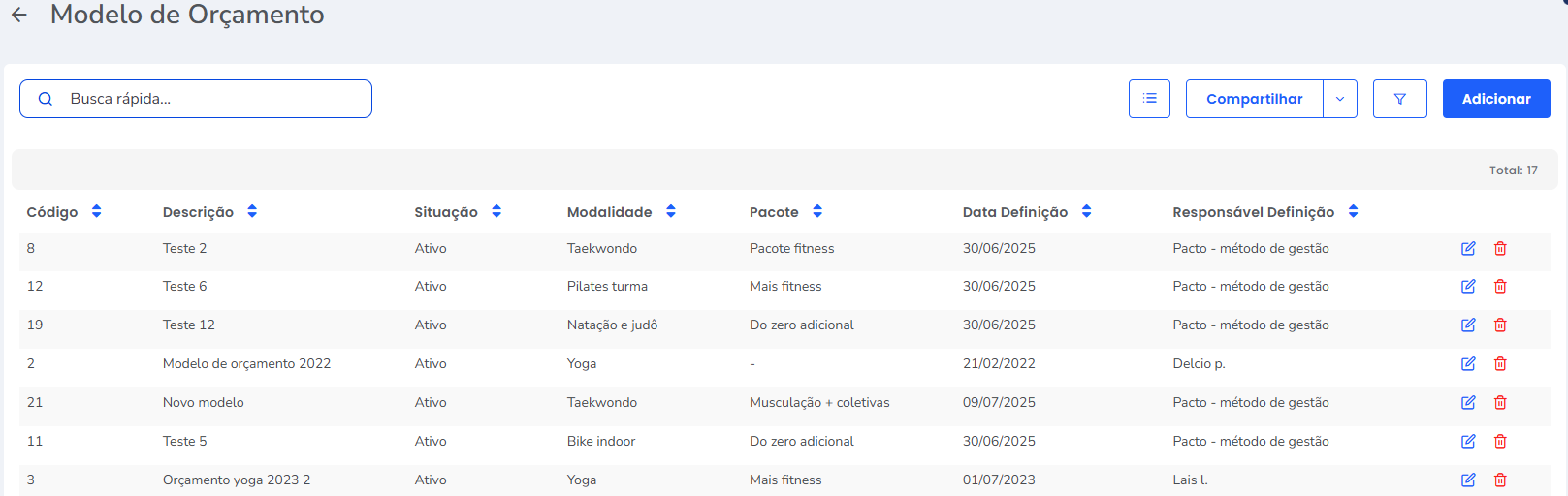This screenshot has height=496, width=1568.
Task: Edit the Teste 2 row
Action: point(1468,249)
